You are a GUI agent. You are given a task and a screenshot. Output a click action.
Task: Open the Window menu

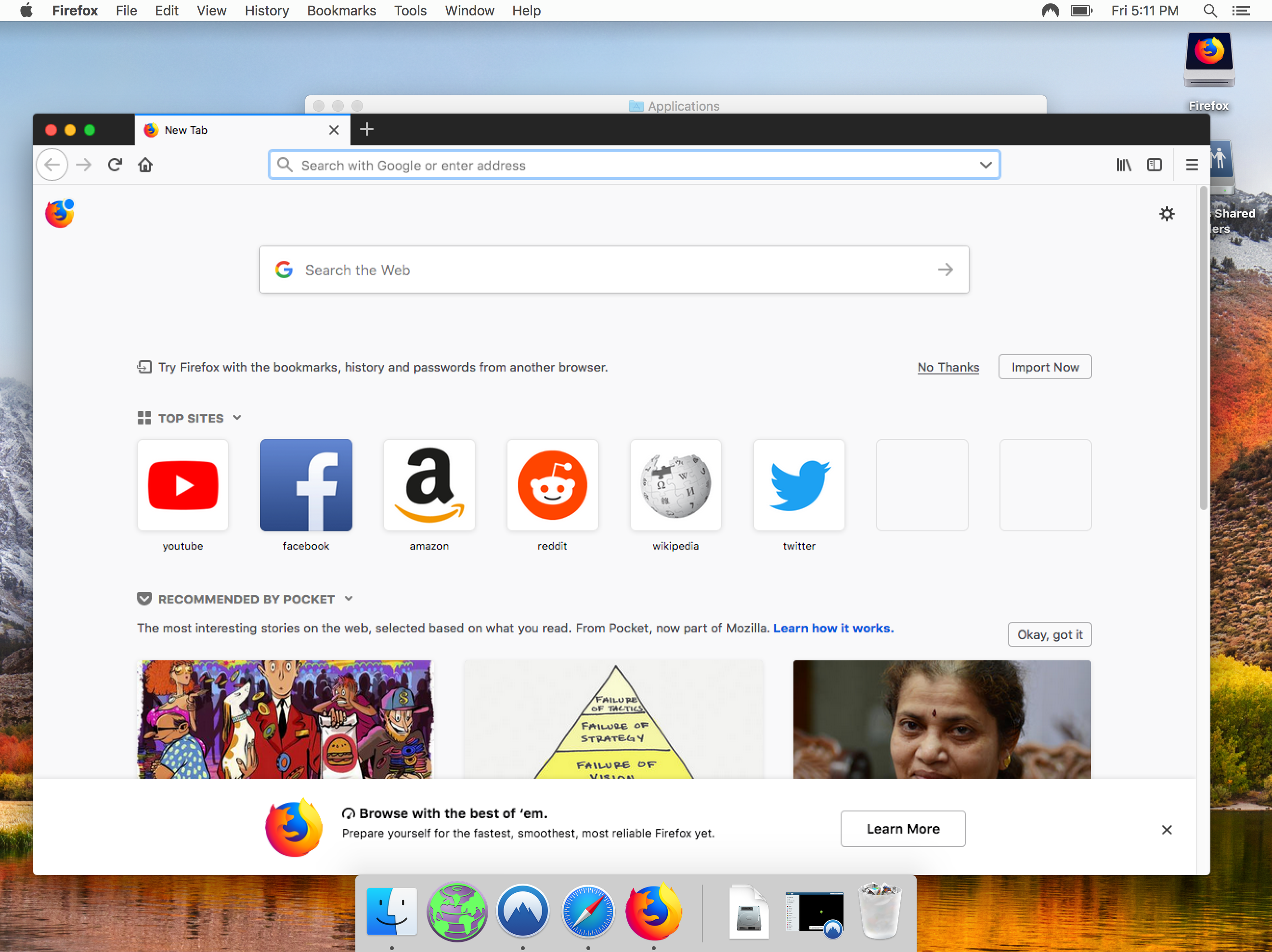(x=470, y=11)
